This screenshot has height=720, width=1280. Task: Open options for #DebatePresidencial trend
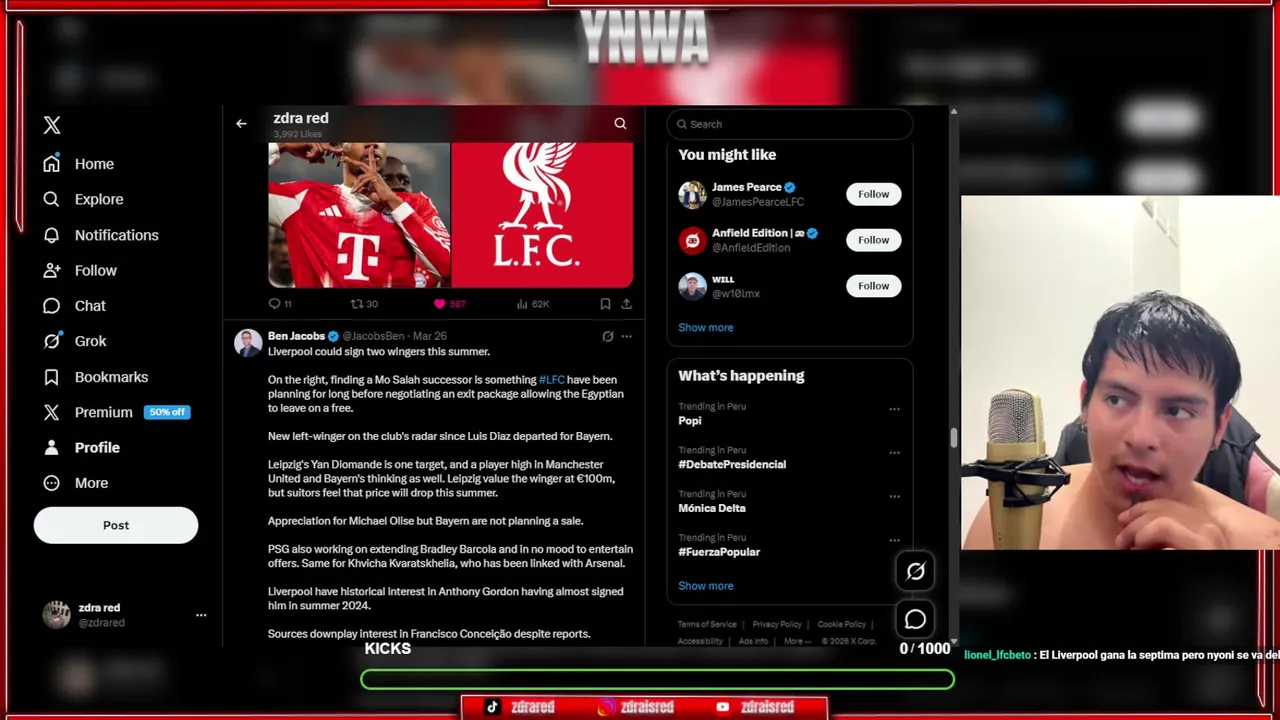tap(894, 452)
